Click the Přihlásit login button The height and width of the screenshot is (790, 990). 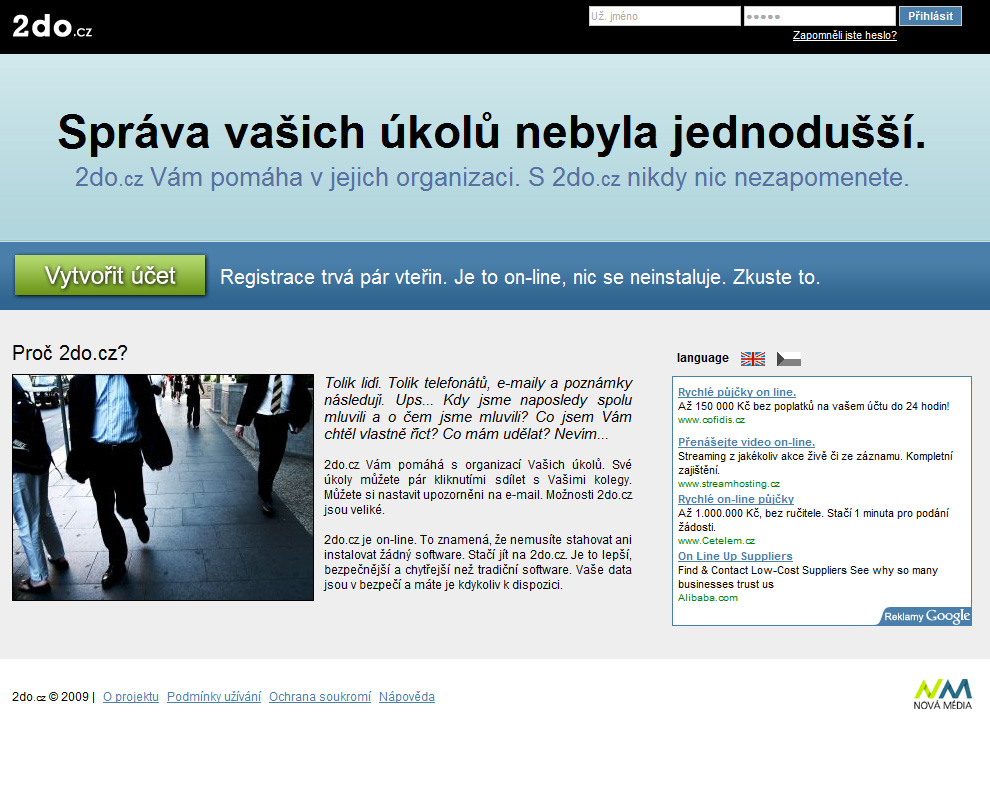tap(930, 16)
